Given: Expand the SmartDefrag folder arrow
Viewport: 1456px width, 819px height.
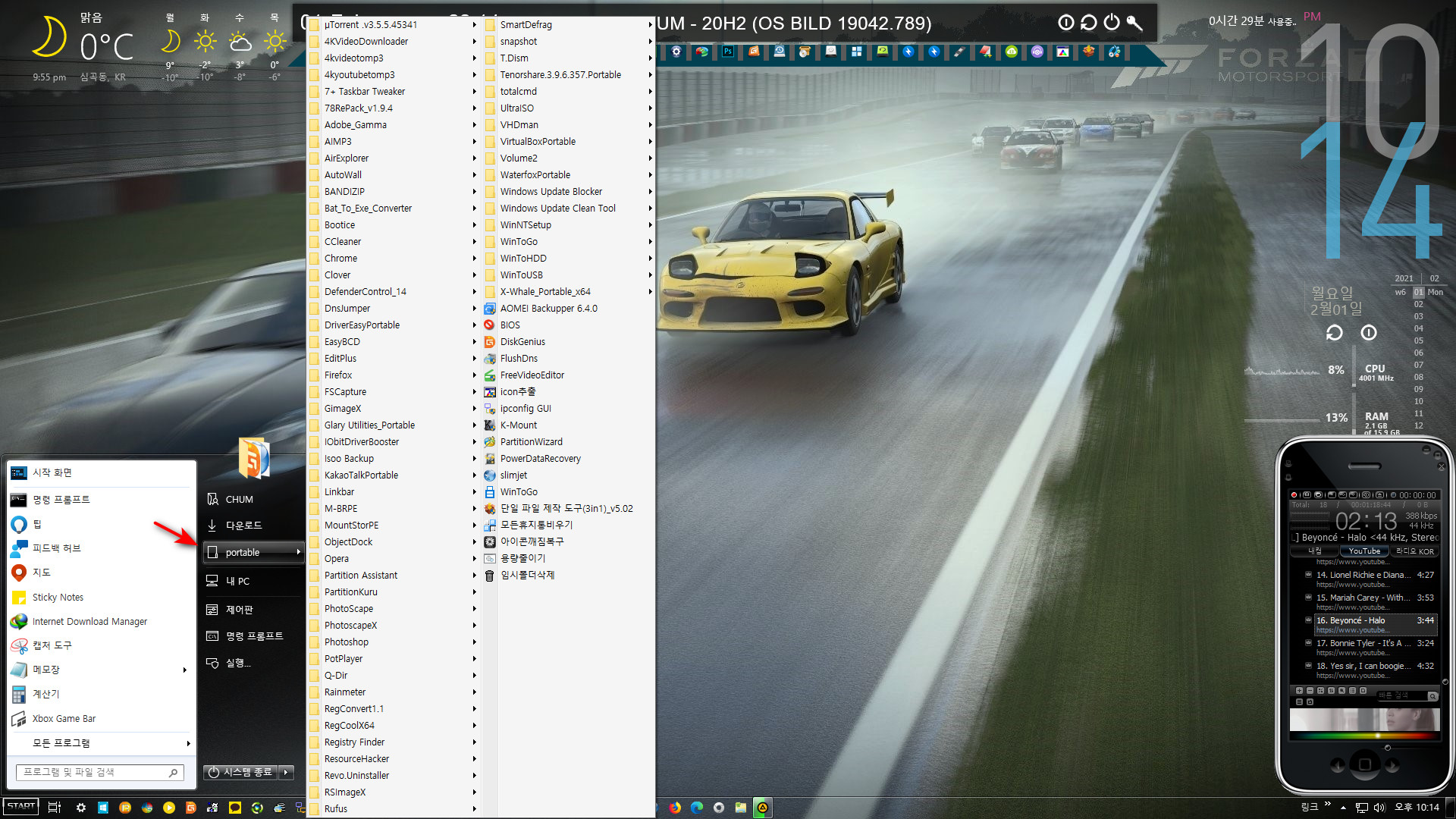Looking at the screenshot, I should pyautogui.click(x=650, y=25).
